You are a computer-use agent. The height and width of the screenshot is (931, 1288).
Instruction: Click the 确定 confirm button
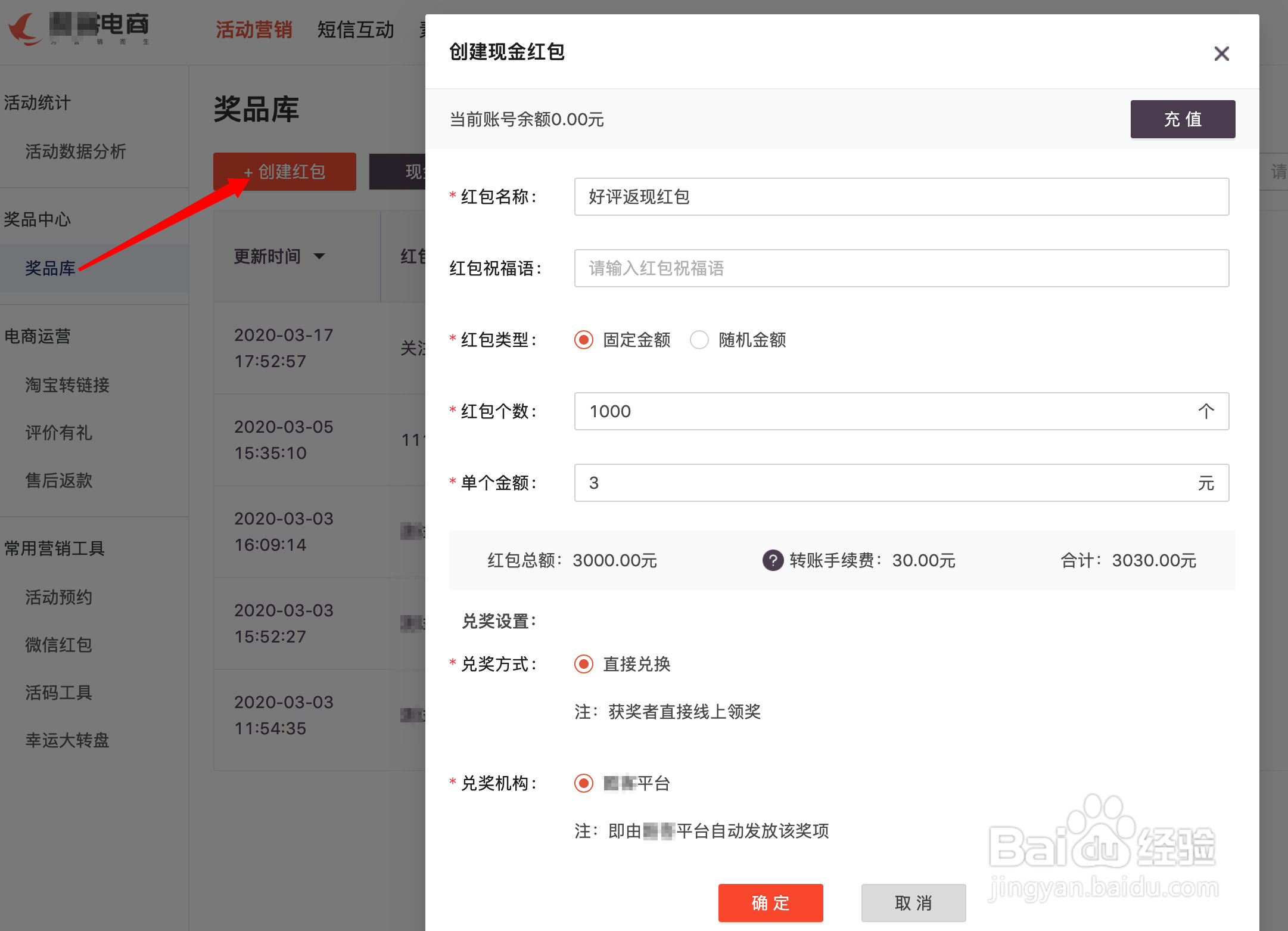coord(770,903)
